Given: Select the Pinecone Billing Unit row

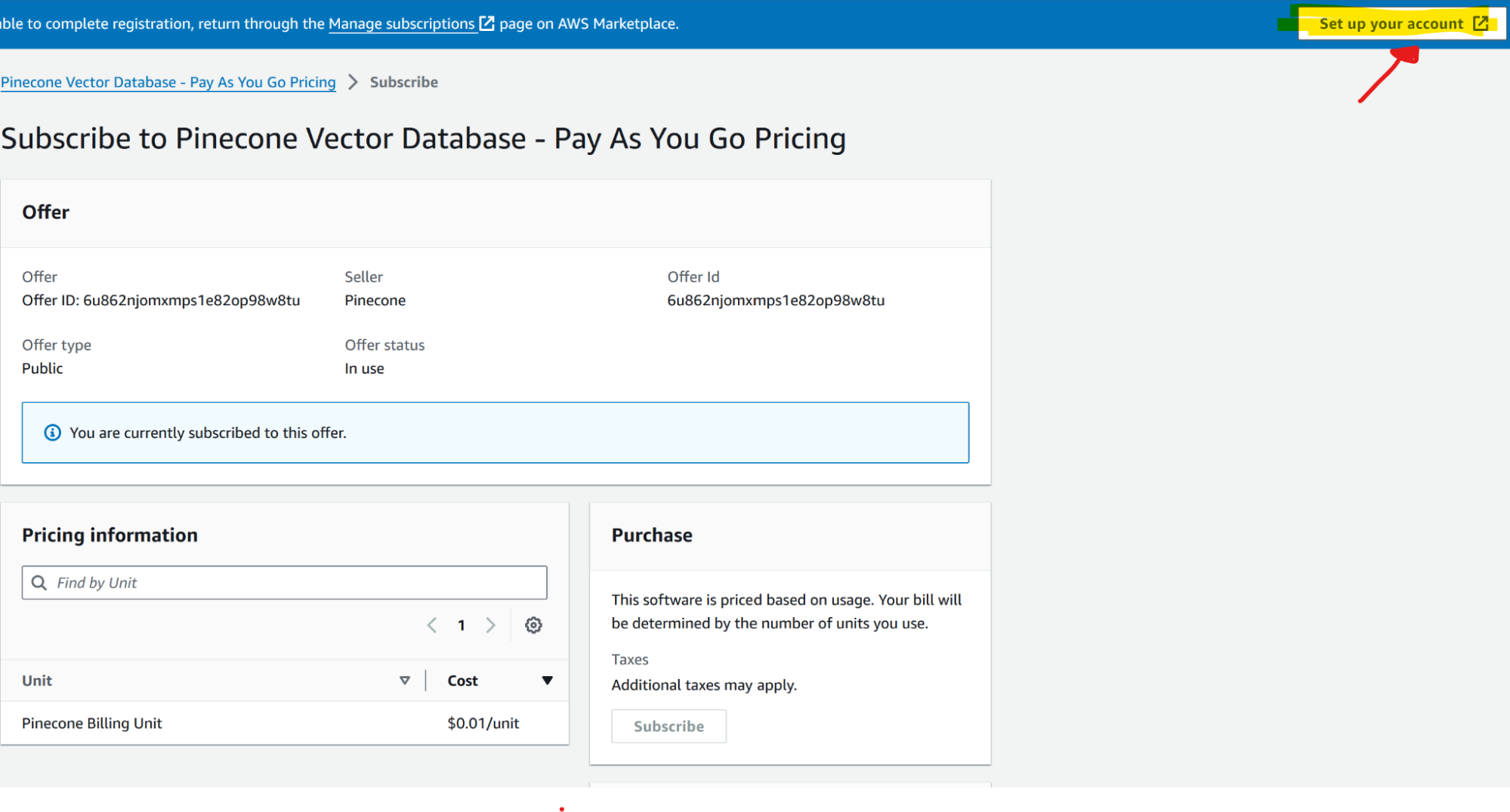Looking at the screenshot, I should pyautogui.click(x=92, y=723).
